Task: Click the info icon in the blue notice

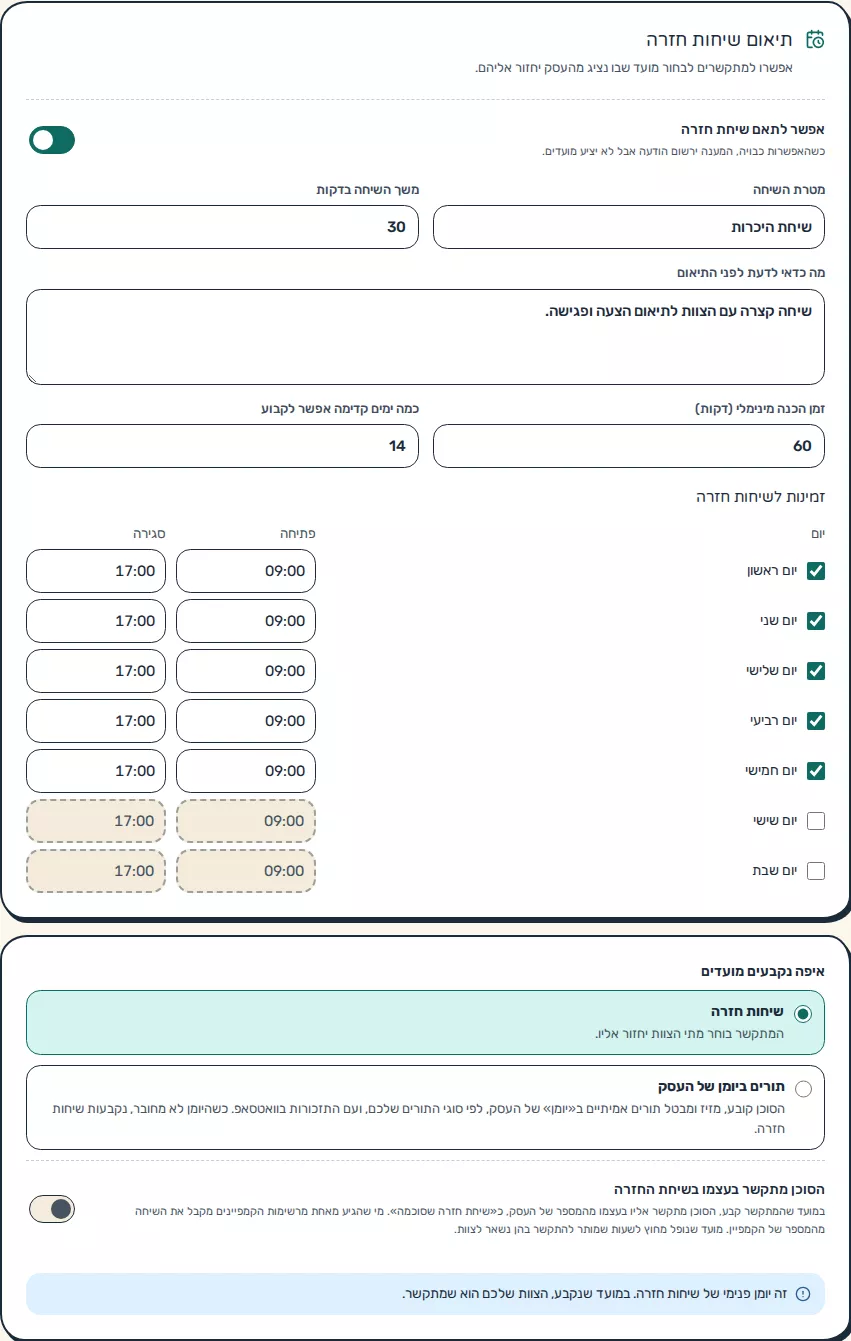Action: coord(803,1294)
